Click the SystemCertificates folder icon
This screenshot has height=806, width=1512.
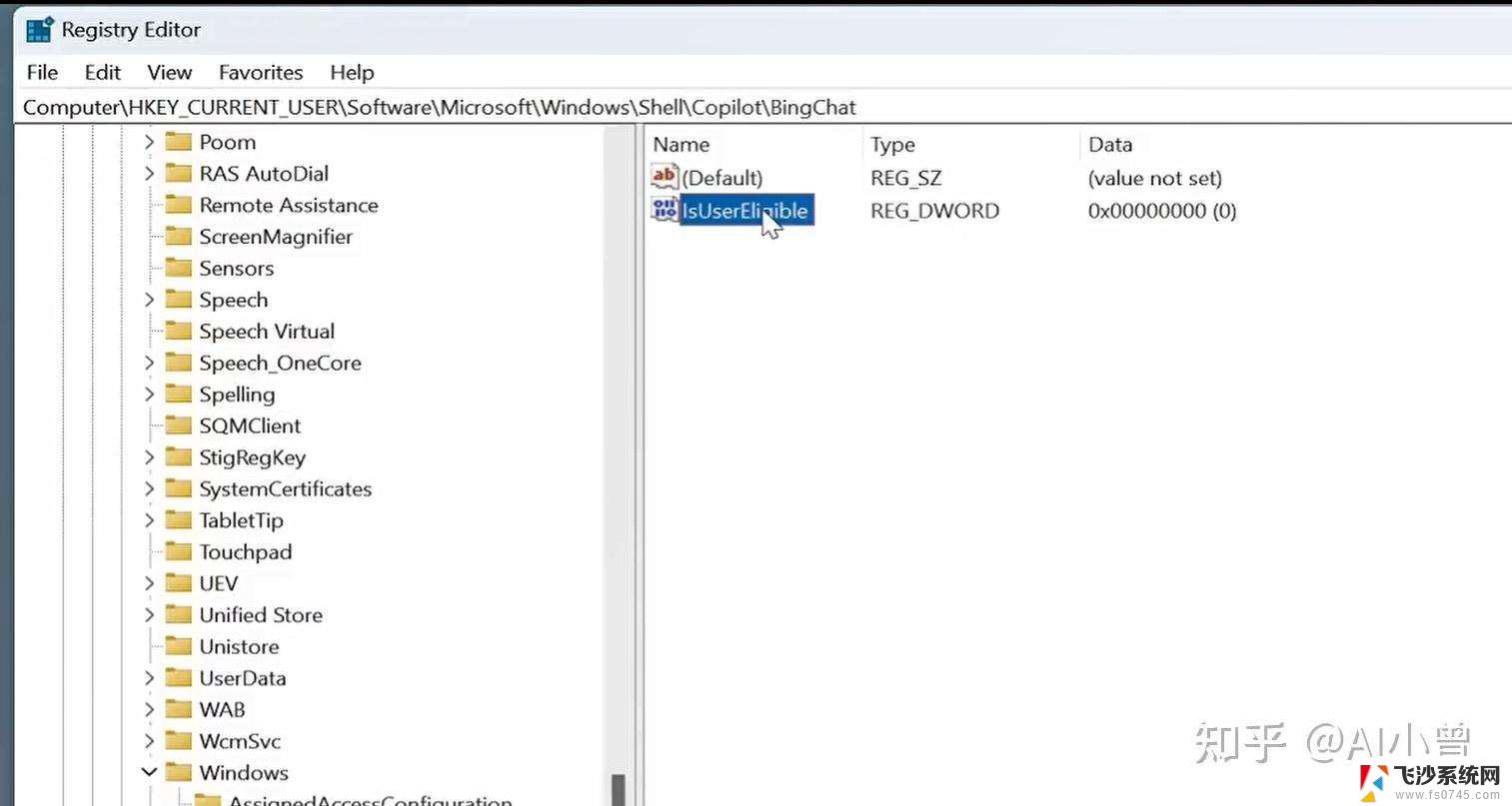coord(178,489)
